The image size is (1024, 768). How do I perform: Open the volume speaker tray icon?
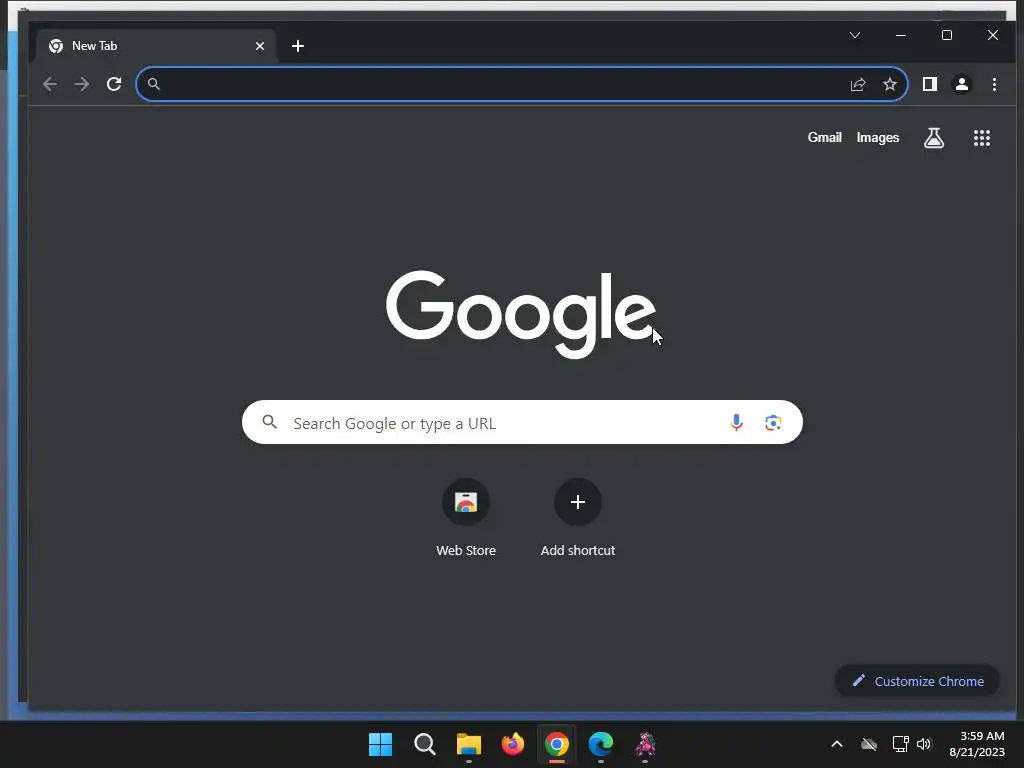(923, 744)
